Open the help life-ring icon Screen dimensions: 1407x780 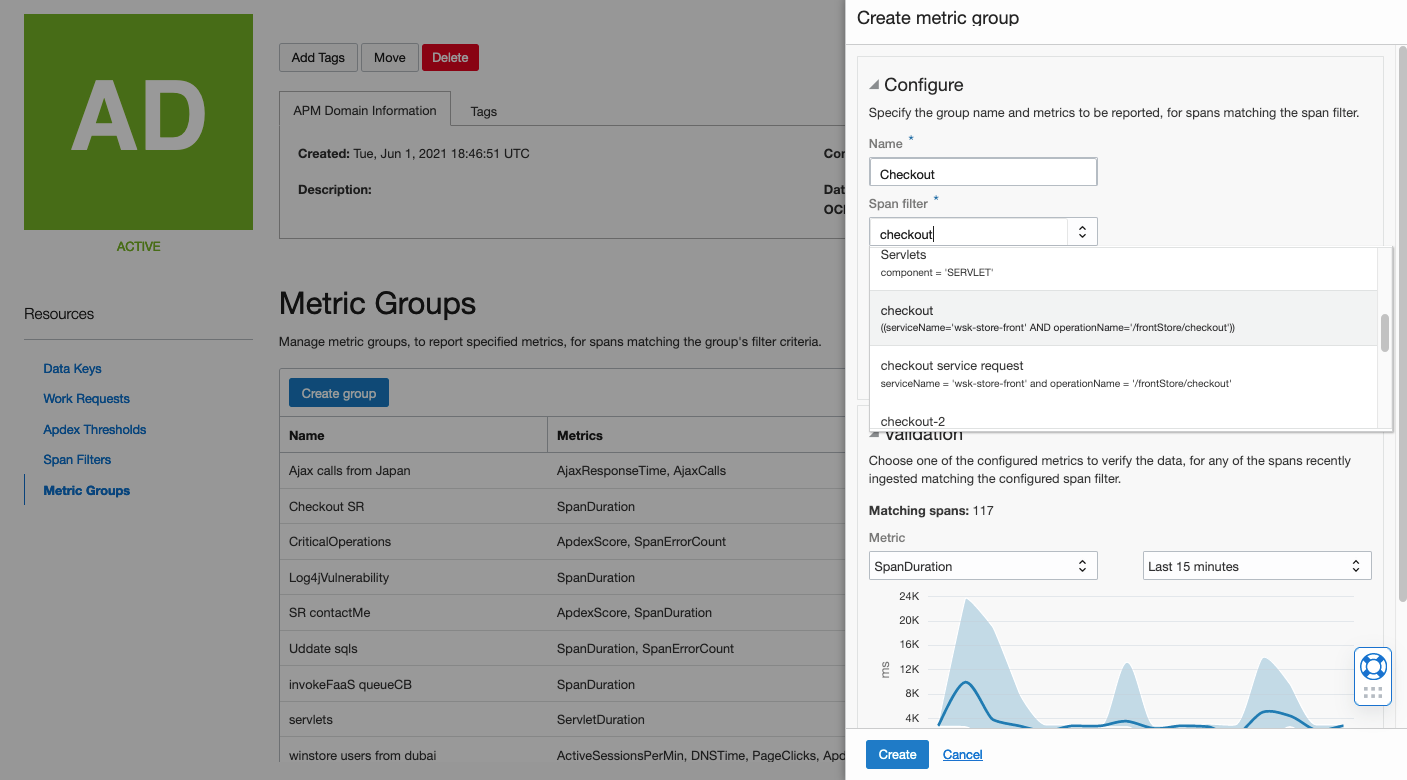tap(1372, 665)
